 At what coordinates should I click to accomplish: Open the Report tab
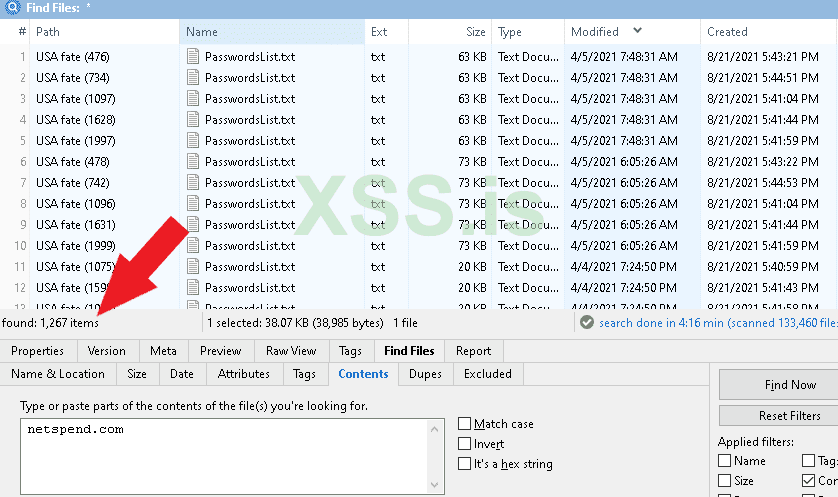point(474,351)
